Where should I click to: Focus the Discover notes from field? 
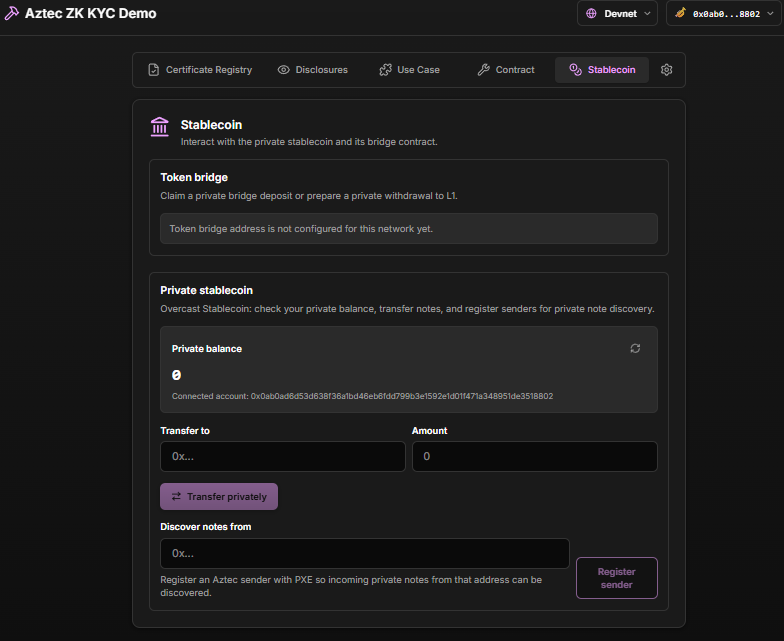(364, 553)
